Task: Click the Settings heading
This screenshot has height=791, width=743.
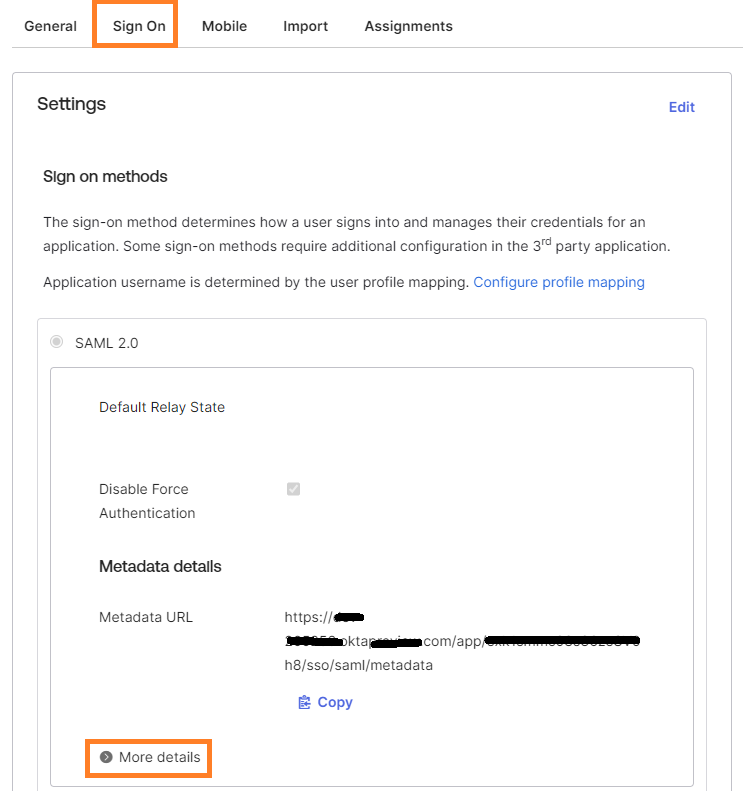Action: (71, 104)
